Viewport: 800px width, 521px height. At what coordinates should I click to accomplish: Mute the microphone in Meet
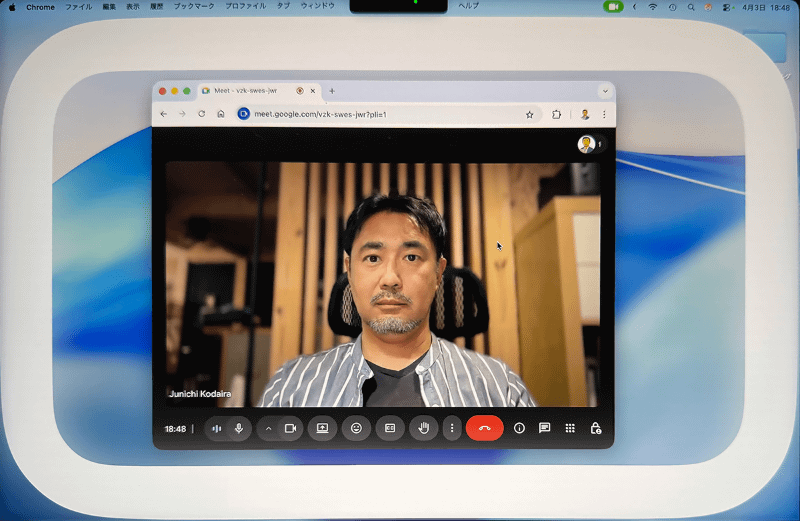click(x=239, y=428)
